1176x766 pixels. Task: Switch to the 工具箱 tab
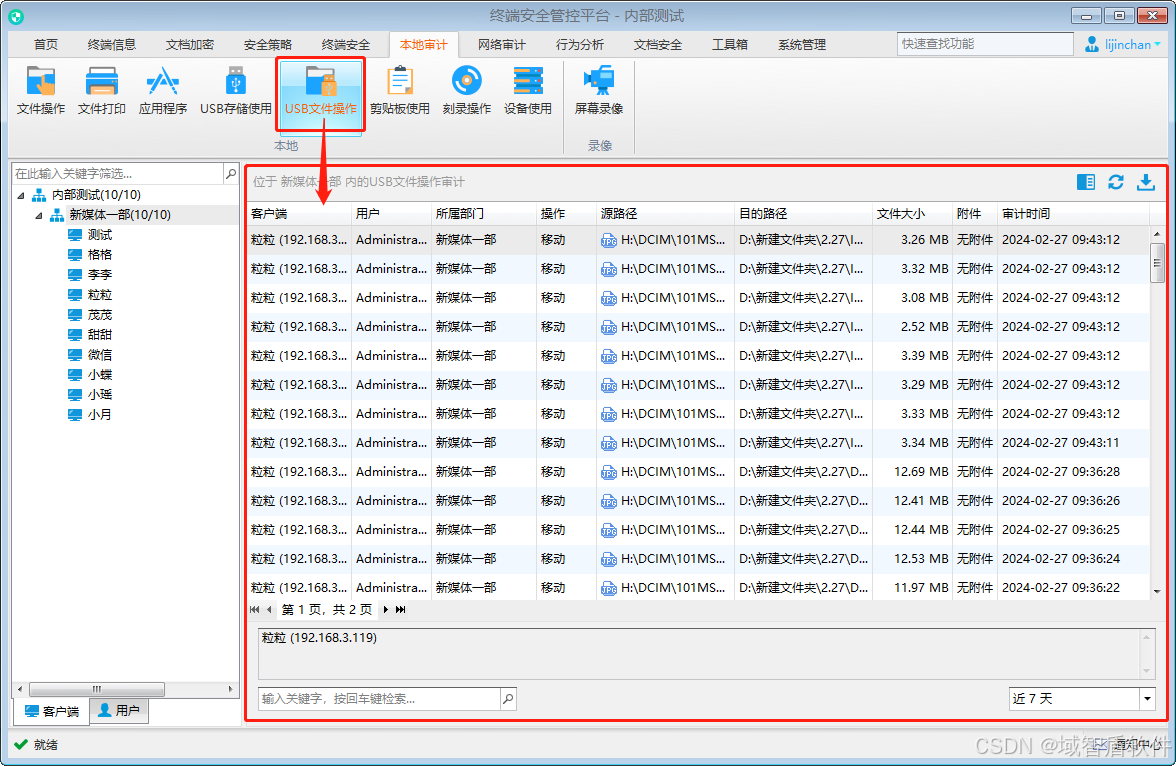pos(730,44)
